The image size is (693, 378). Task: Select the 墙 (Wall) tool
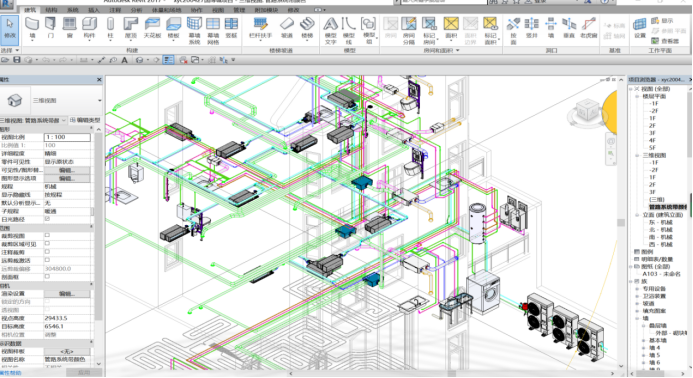click(32, 28)
